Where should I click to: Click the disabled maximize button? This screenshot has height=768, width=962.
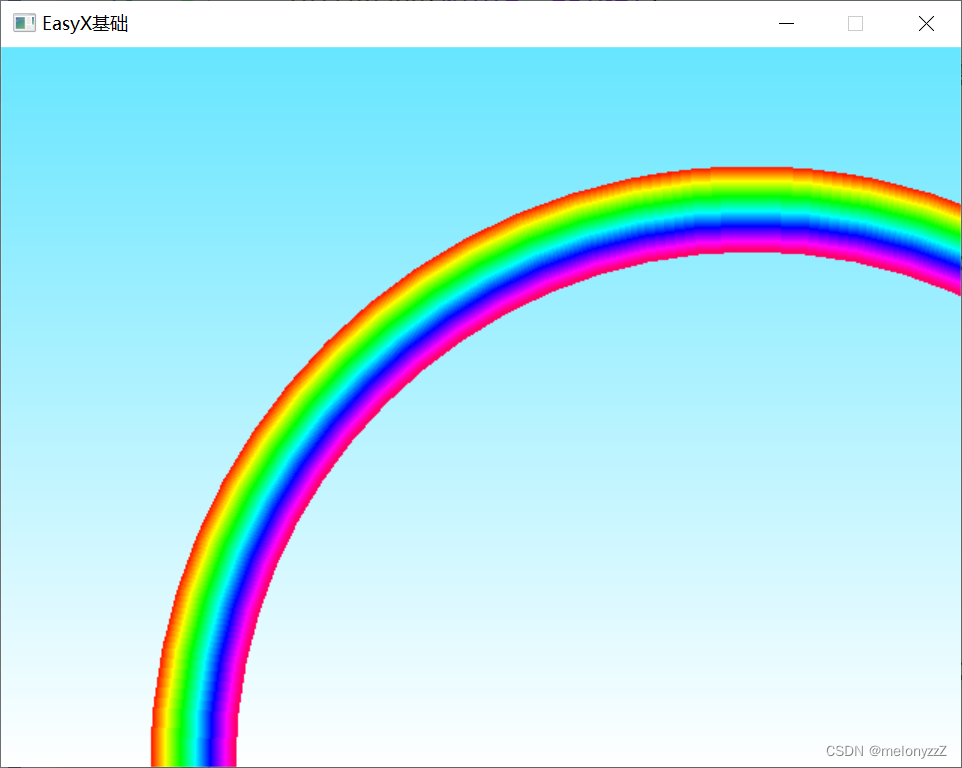point(855,23)
